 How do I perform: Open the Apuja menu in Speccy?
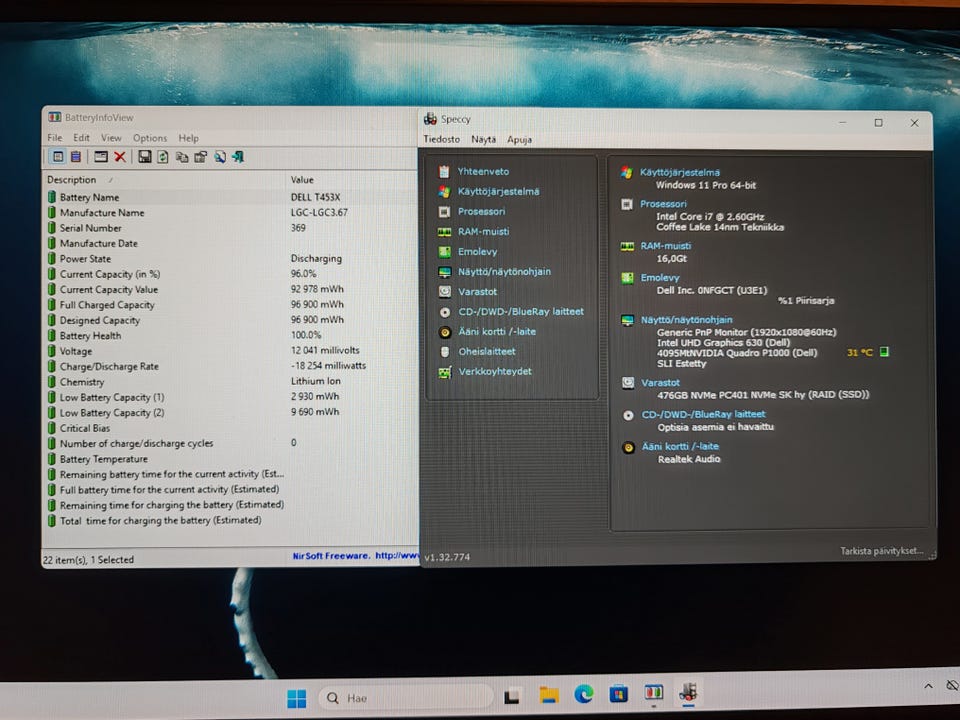tap(519, 140)
